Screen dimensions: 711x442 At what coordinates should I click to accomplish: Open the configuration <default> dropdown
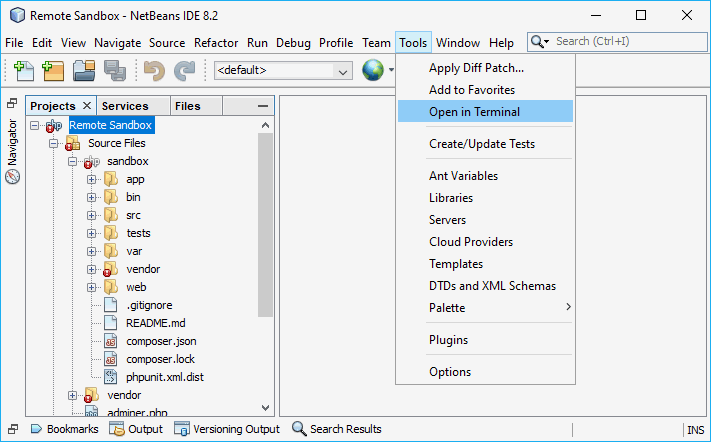pyautogui.click(x=284, y=71)
